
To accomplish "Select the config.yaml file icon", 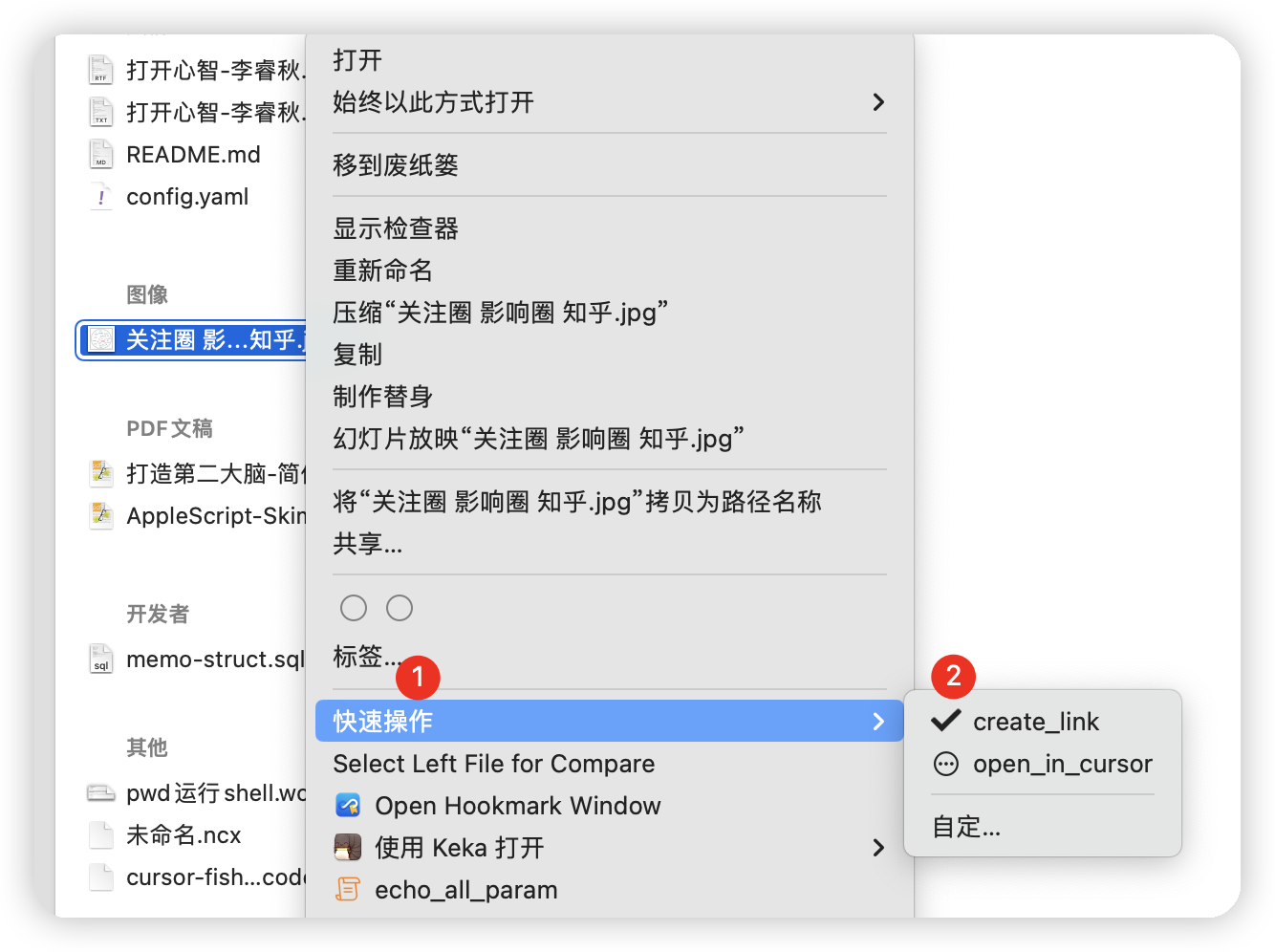I will 101,196.
